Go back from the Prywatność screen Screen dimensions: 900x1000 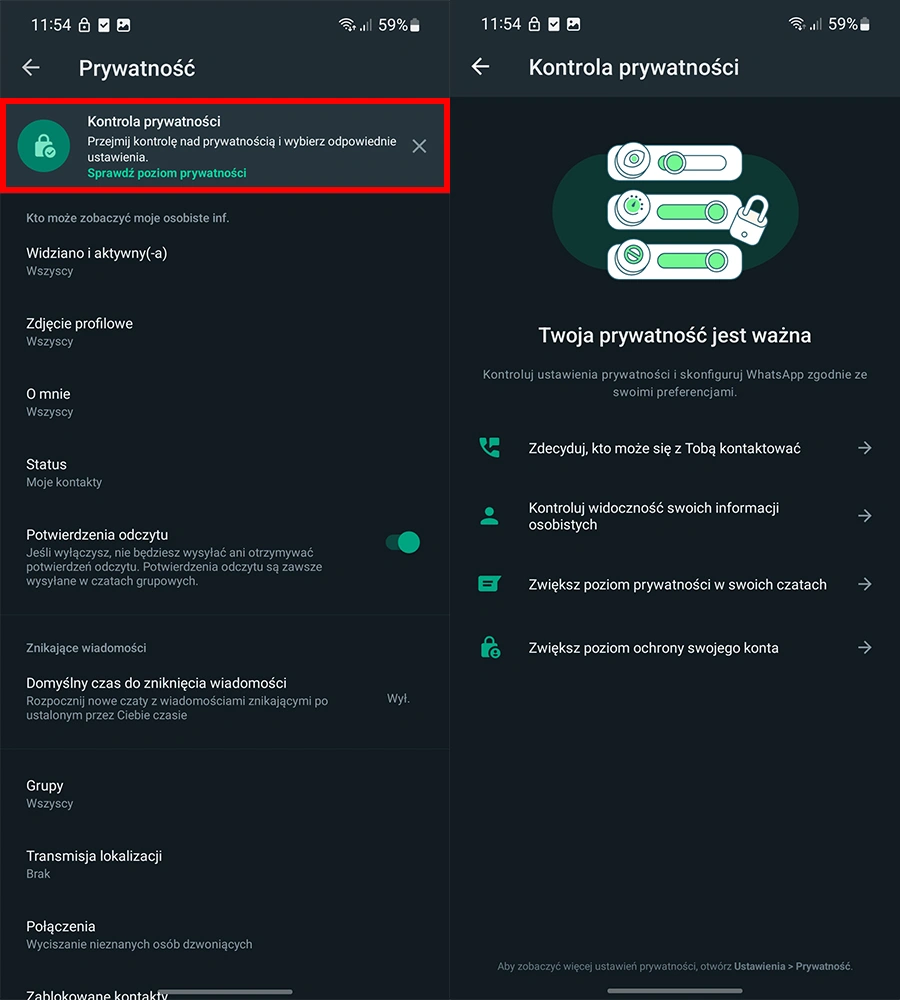tap(31, 68)
